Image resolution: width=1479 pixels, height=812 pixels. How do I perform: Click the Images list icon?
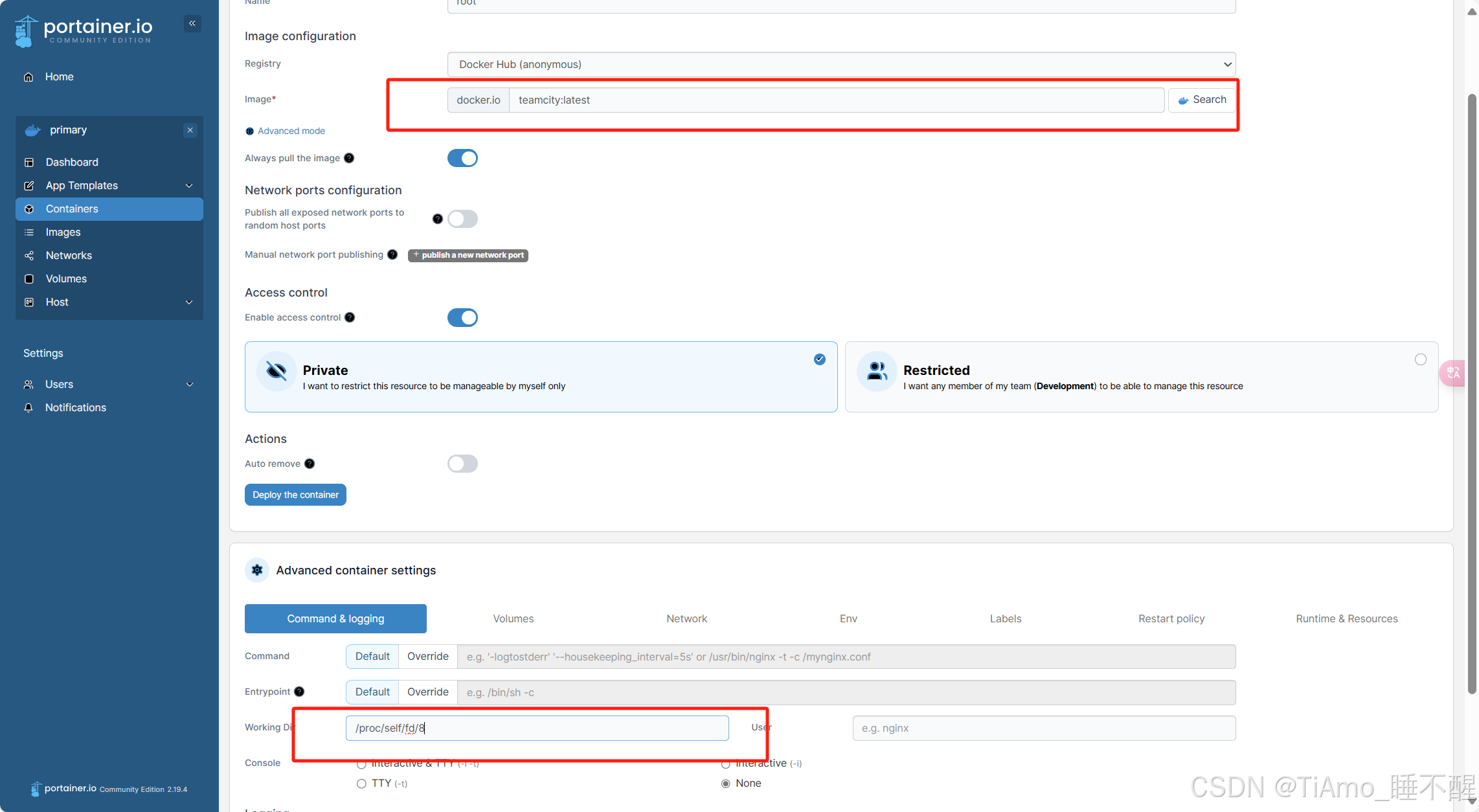(29, 232)
